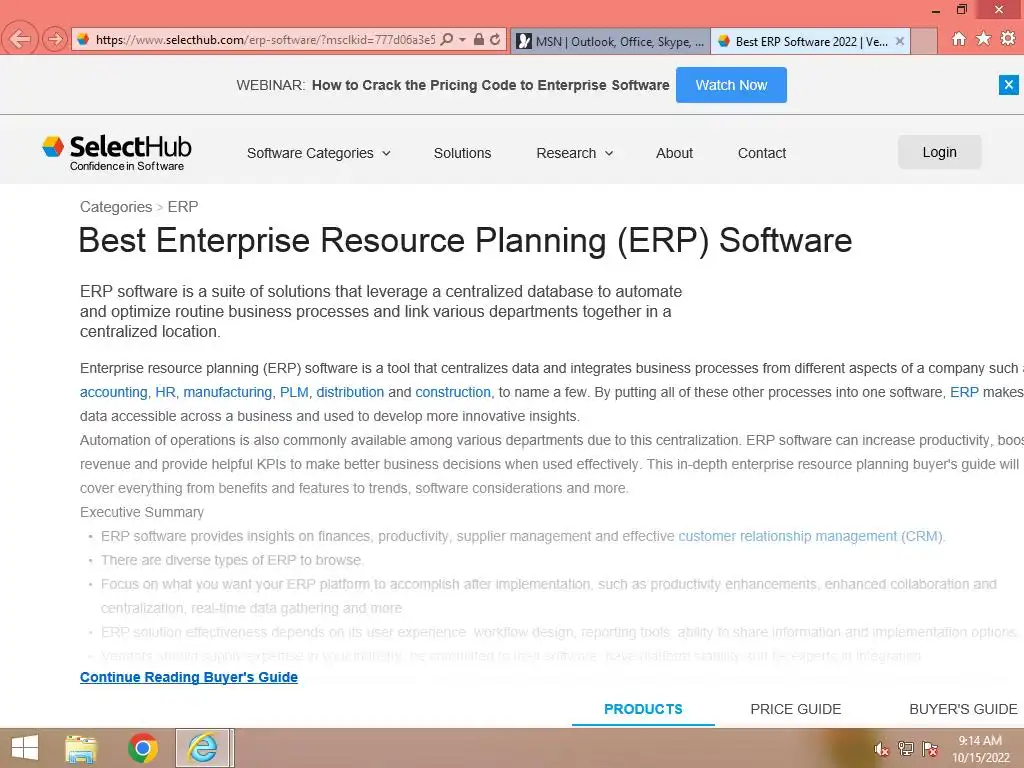Viewport: 1024px width, 768px height.
Task: Select the PRODUCTS tab
Action: tap(643, 709)
